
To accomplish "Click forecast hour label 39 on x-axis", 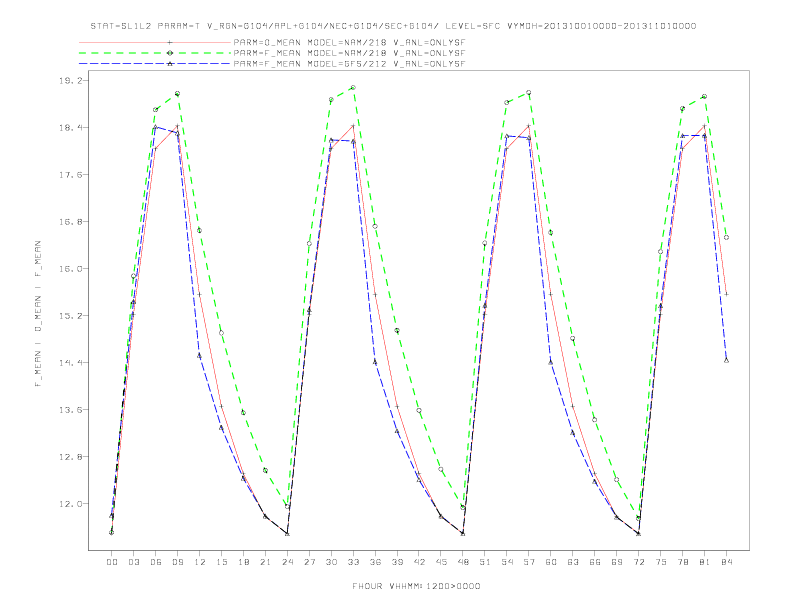I will [397, 562].
